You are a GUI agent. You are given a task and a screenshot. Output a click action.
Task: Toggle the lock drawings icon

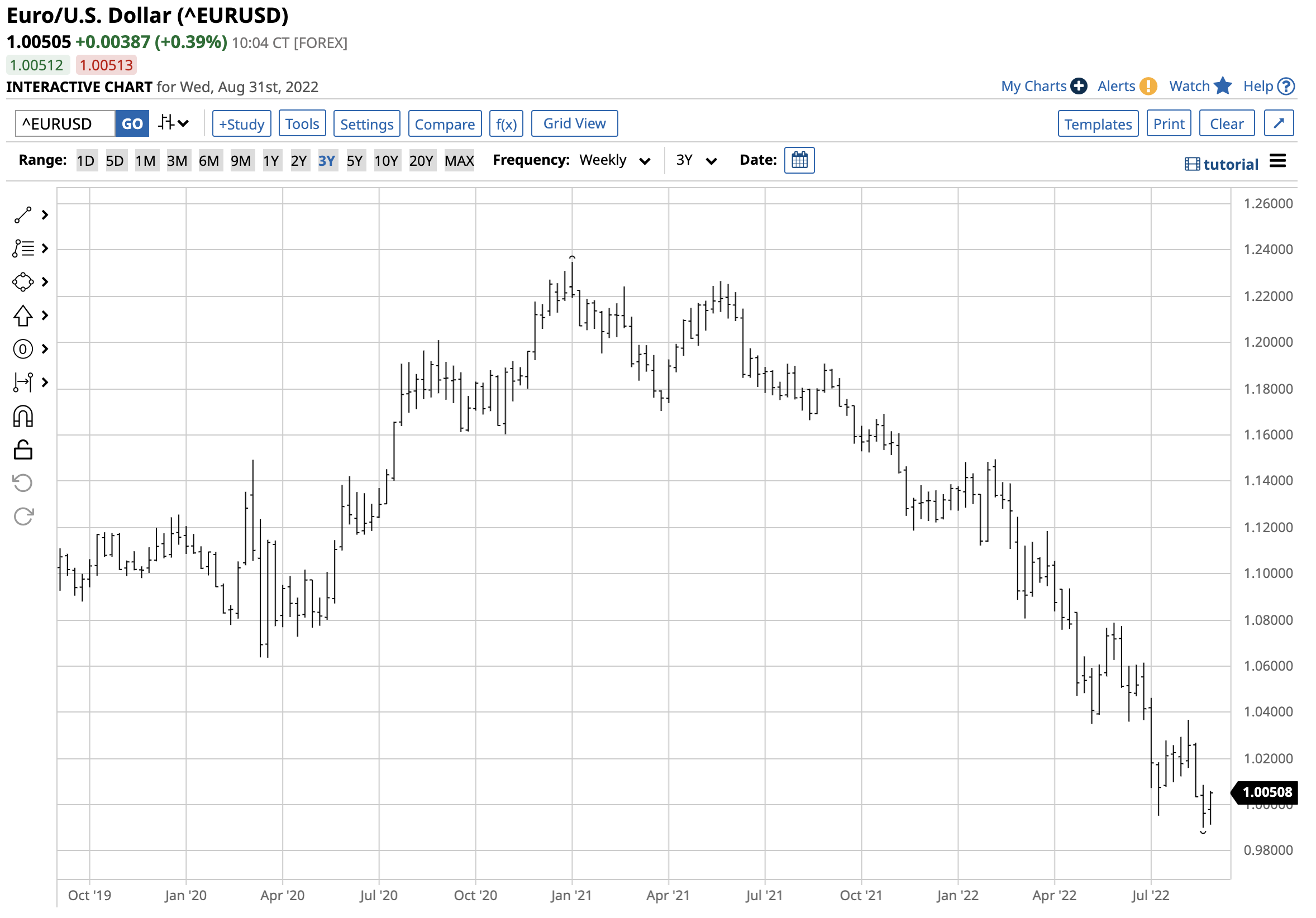(23, 451)
